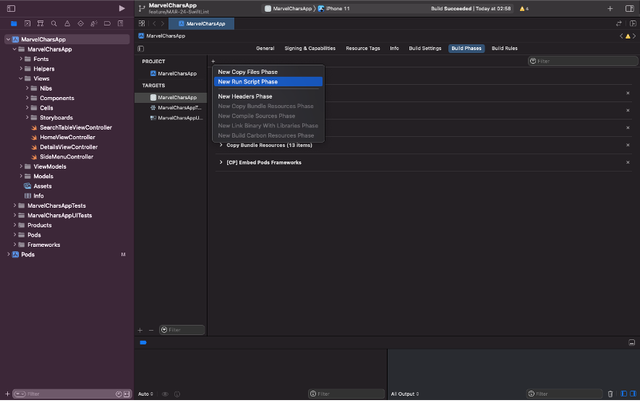Open the Report navigator icon
The height and width of the screenshot is (401, 640).
120,24
